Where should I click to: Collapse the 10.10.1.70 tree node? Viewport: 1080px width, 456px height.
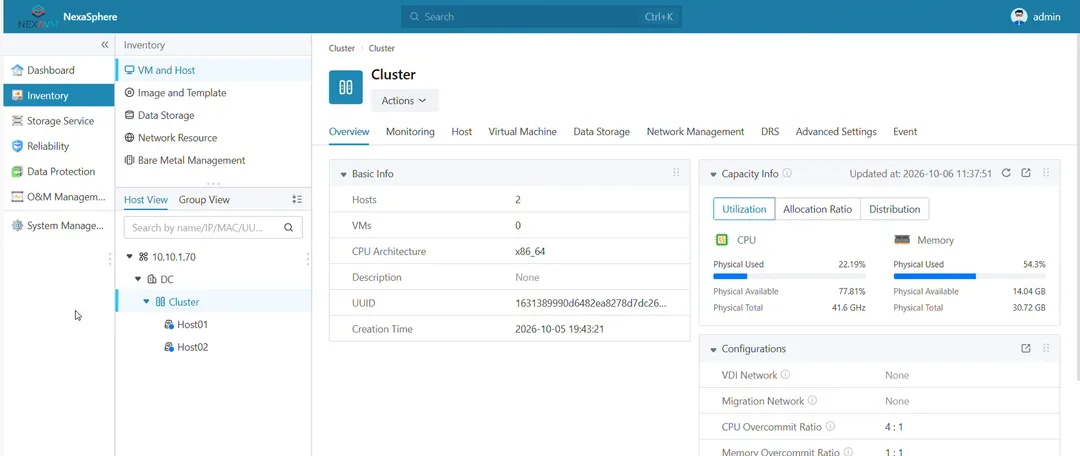click(x=129, y=257)
